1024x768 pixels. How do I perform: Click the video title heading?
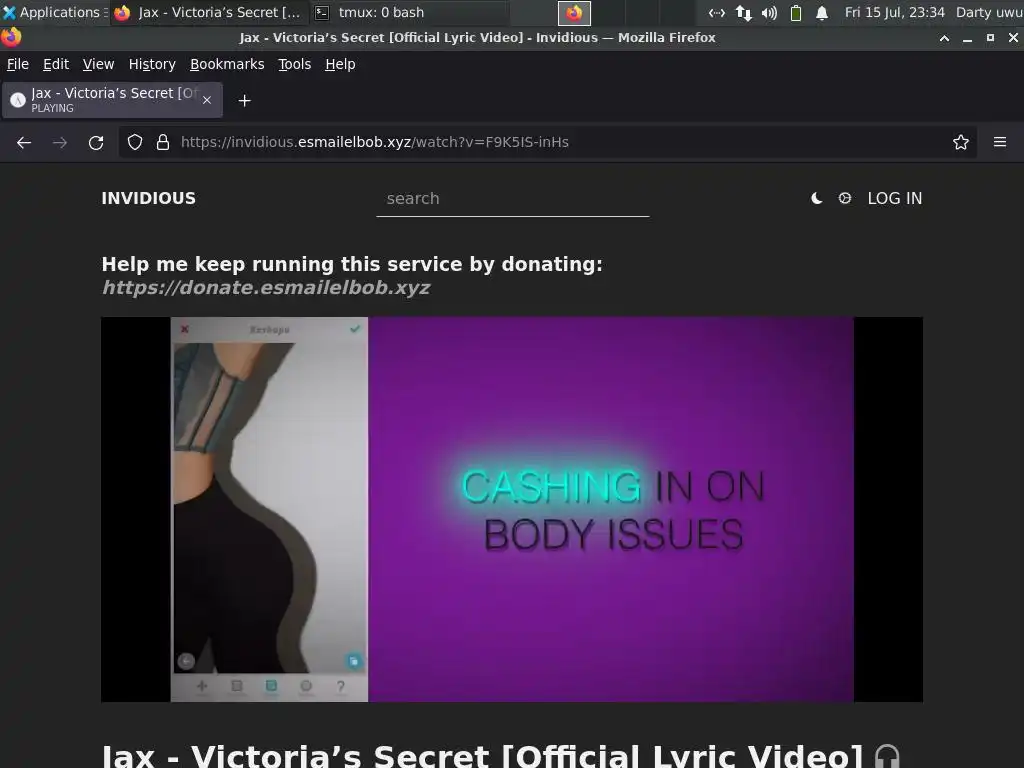pyautogui.click(x=483, y=756)
